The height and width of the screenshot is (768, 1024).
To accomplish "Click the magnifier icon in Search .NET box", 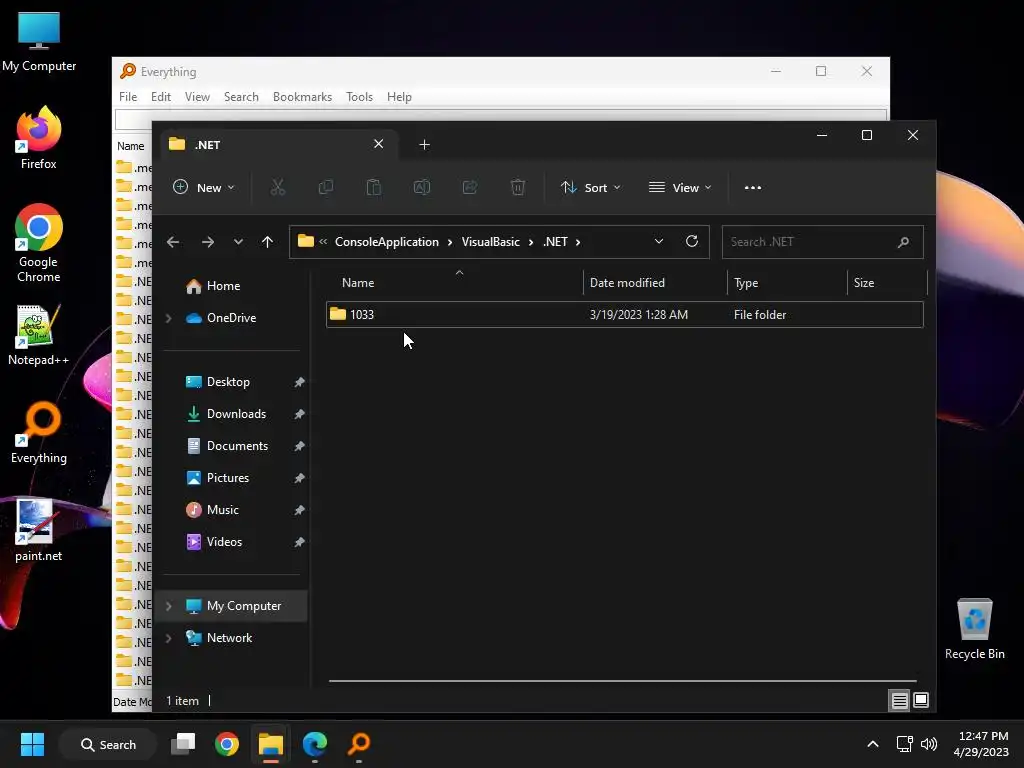I will 903,242.
